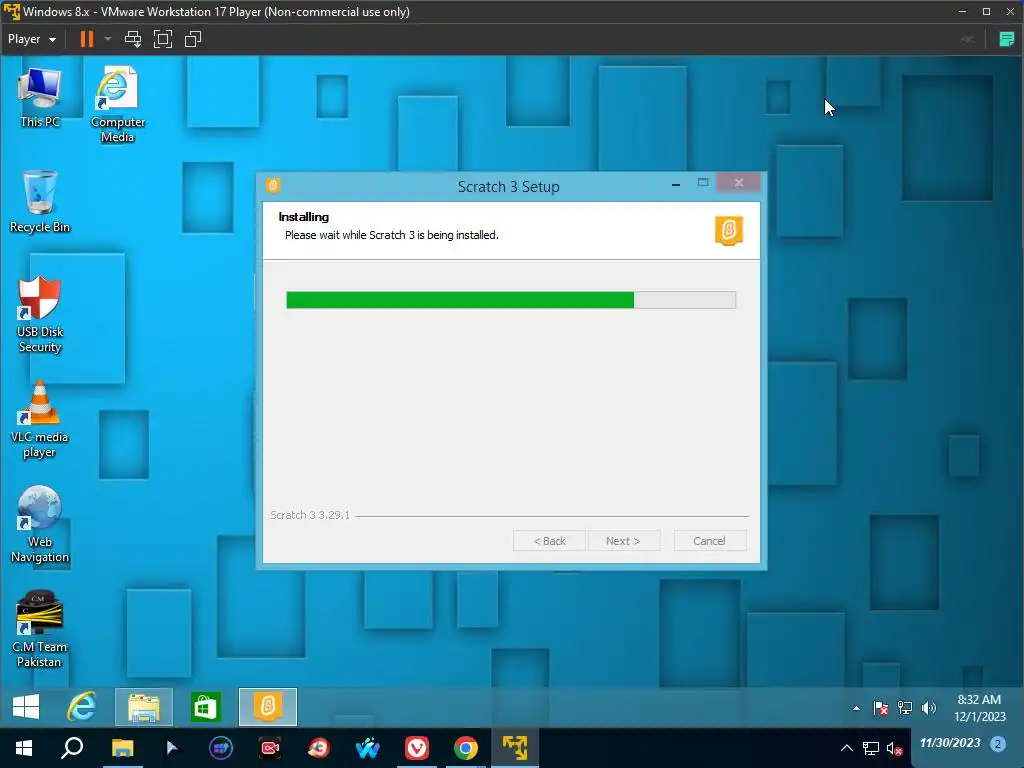Image resolution: width=1024 pixels, height=768 pixels.
Task: Select the C.M Team Pakistan shortcut
Action: coord(39,630)
